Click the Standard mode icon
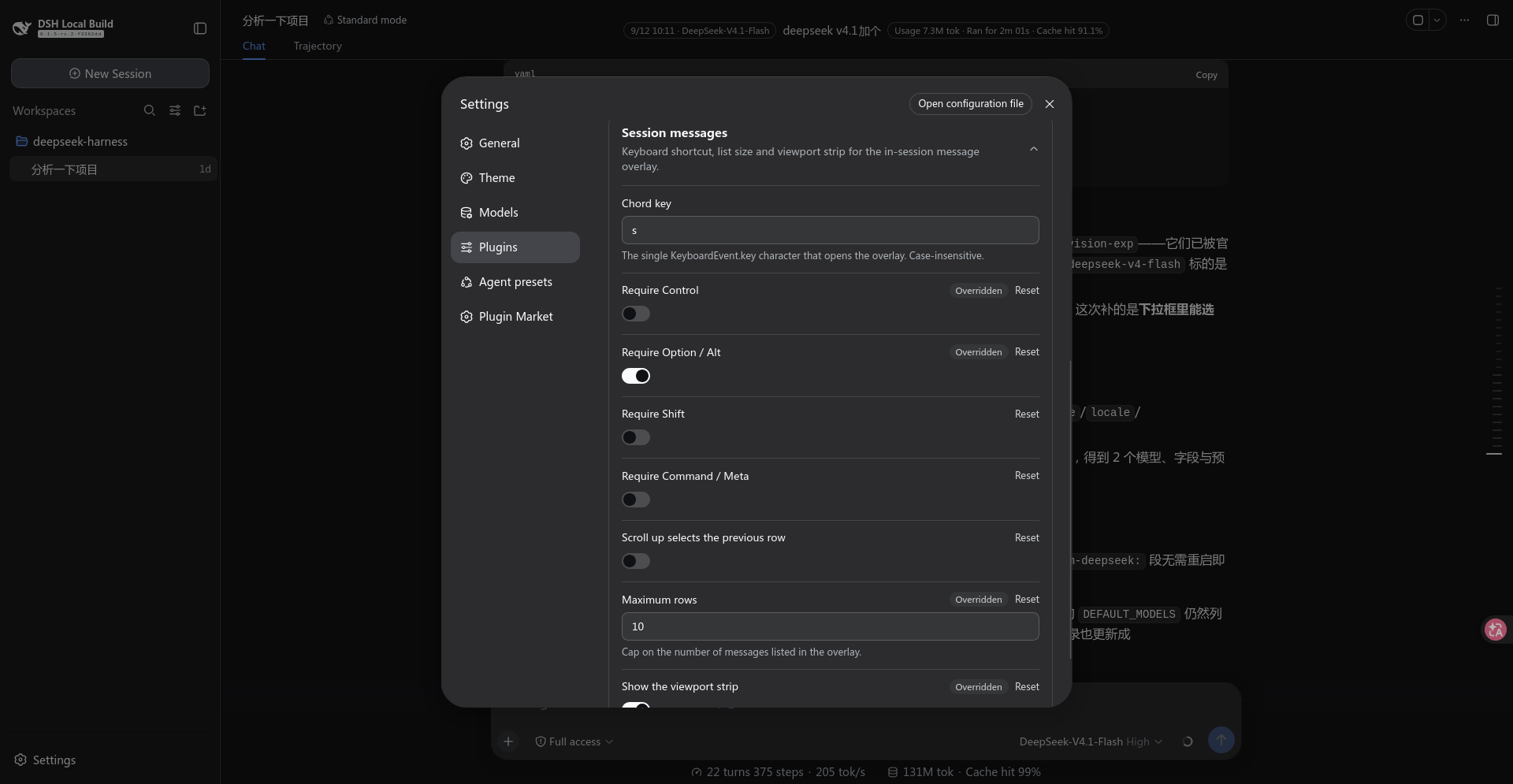Viewport: 1513px width, 784px height. click(x=329, y=20)
